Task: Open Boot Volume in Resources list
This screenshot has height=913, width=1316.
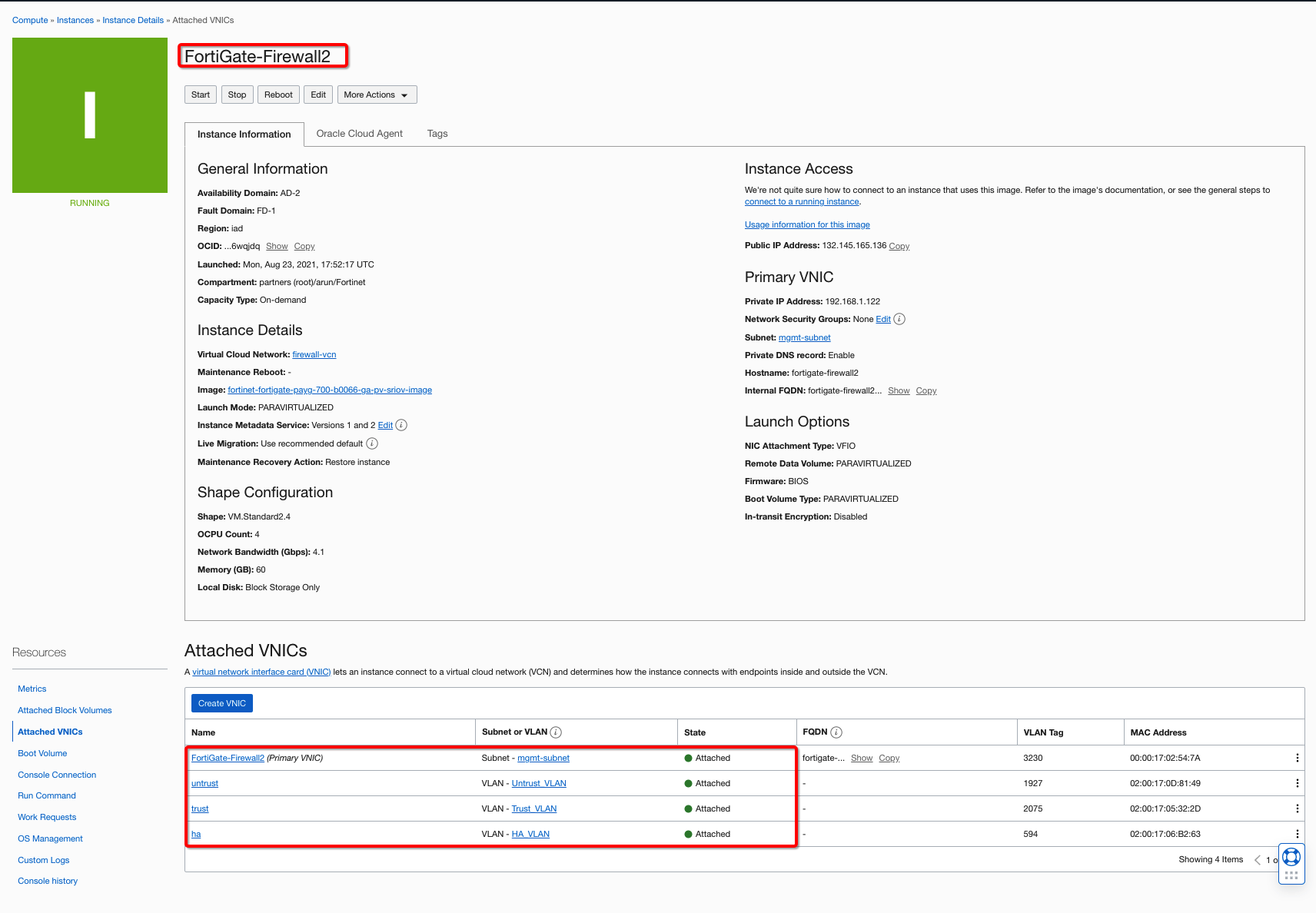Action: click(x=42, y=753)
